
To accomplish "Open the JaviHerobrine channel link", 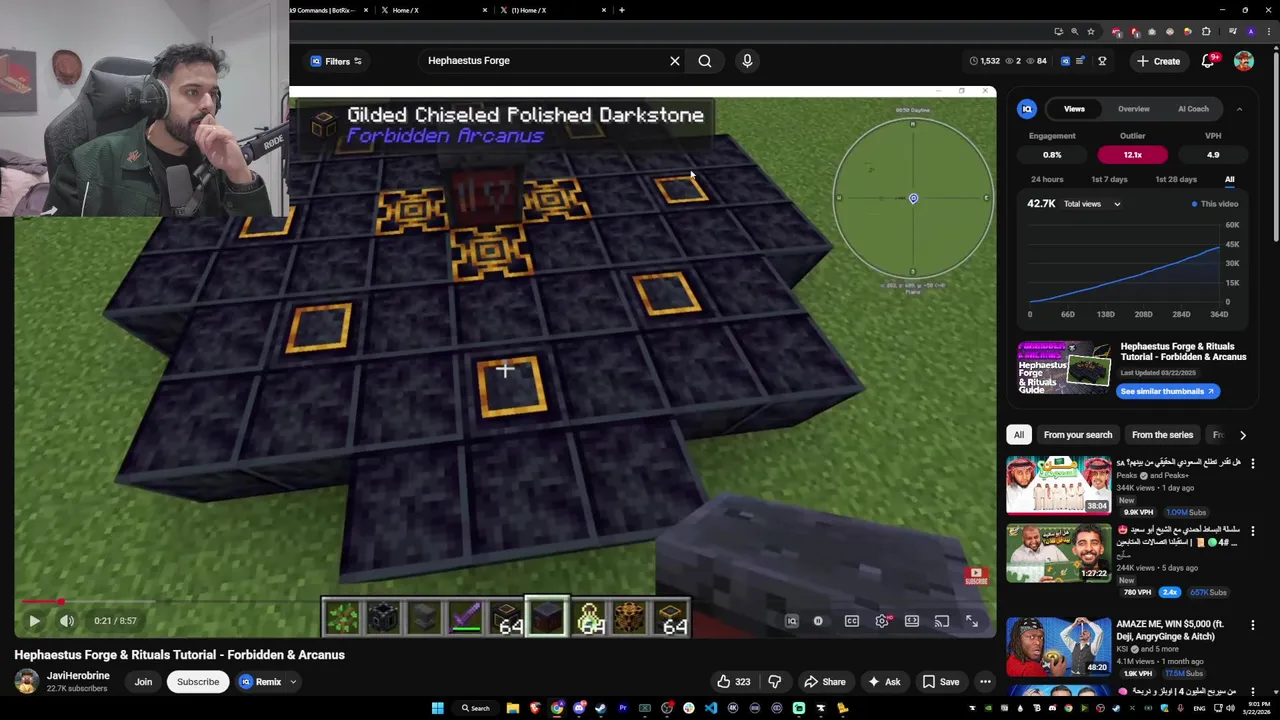I will tap(78, 676).
